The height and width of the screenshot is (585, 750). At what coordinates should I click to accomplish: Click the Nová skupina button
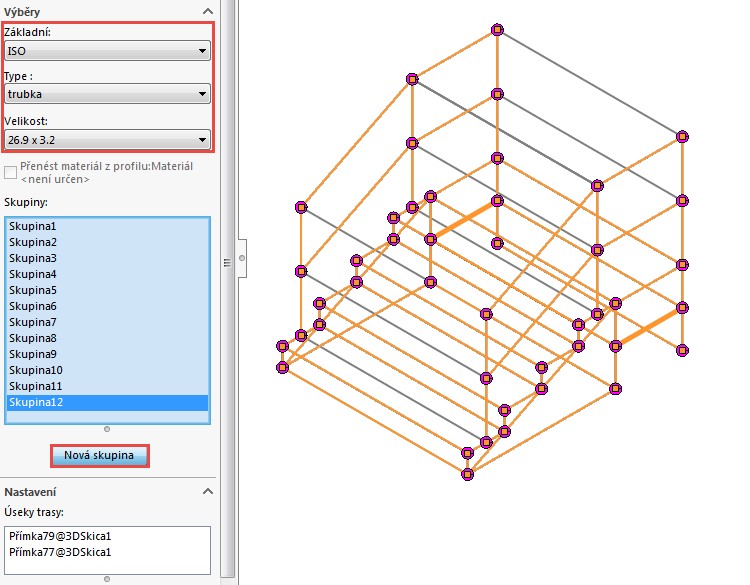tap(99, 455)
